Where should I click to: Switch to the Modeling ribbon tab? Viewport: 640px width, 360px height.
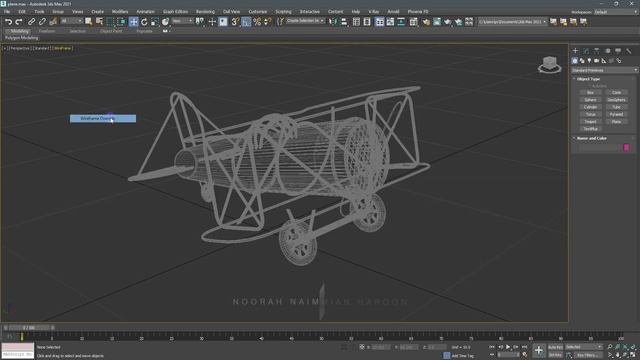(19, 31)
